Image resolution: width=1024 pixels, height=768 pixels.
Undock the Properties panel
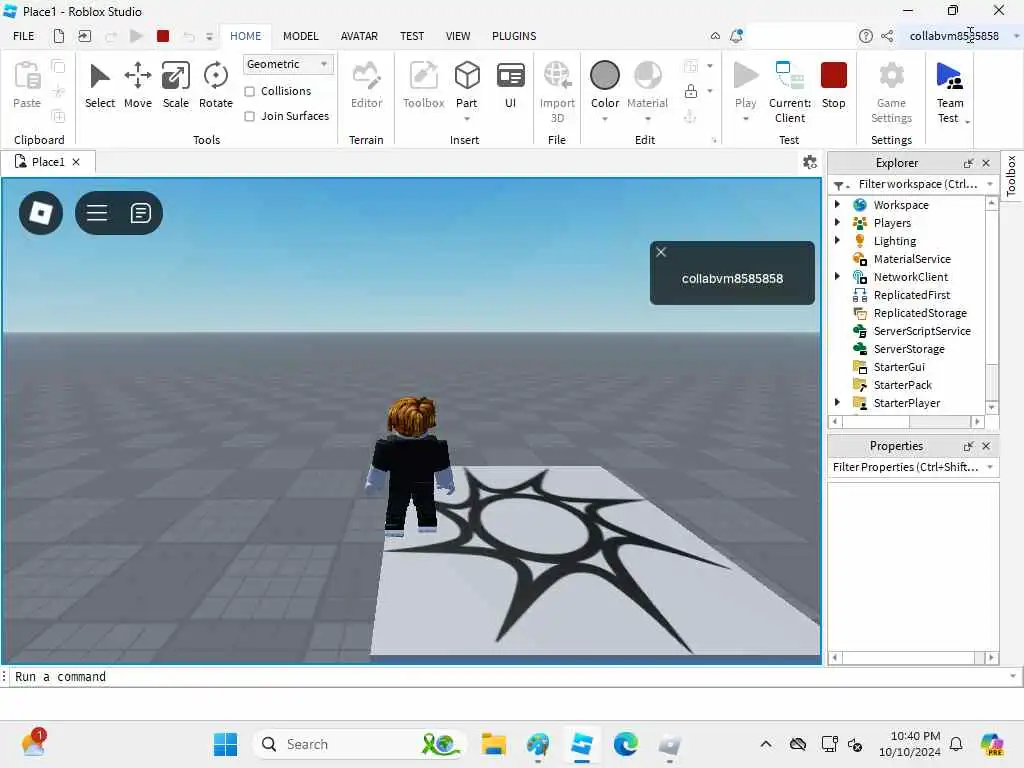[x=968, y=446]
